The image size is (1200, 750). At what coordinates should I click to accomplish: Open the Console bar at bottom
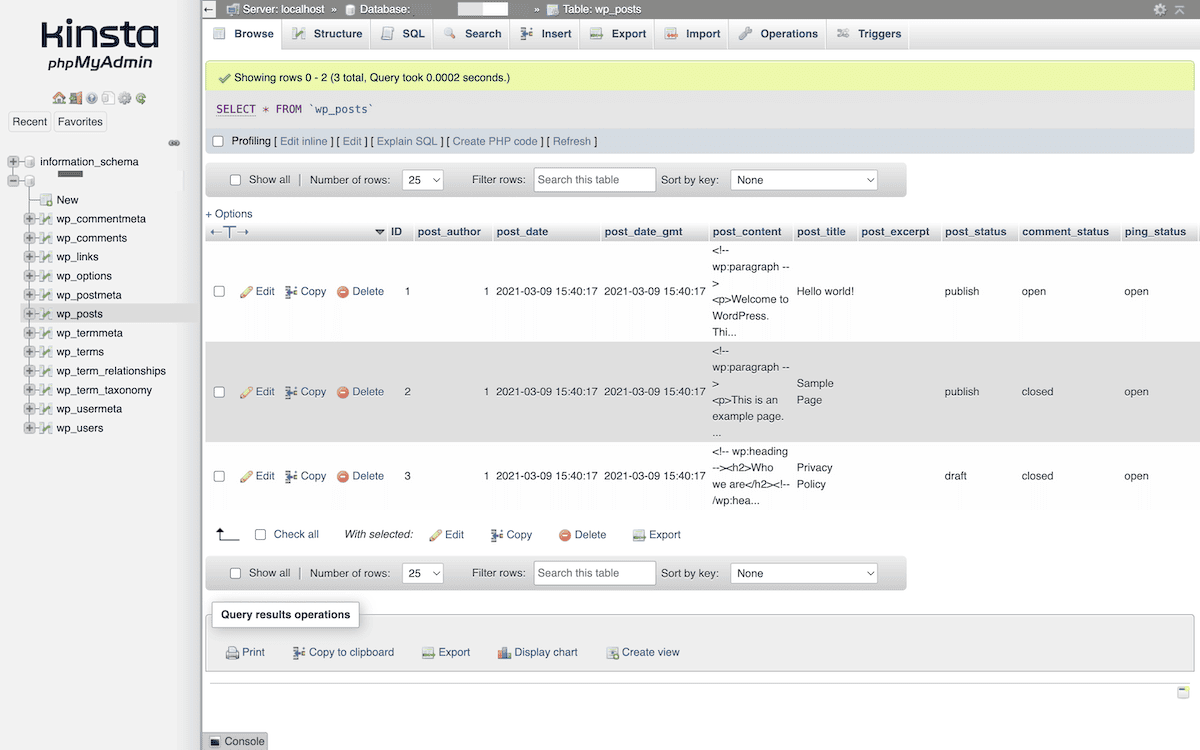click(236, 741)
